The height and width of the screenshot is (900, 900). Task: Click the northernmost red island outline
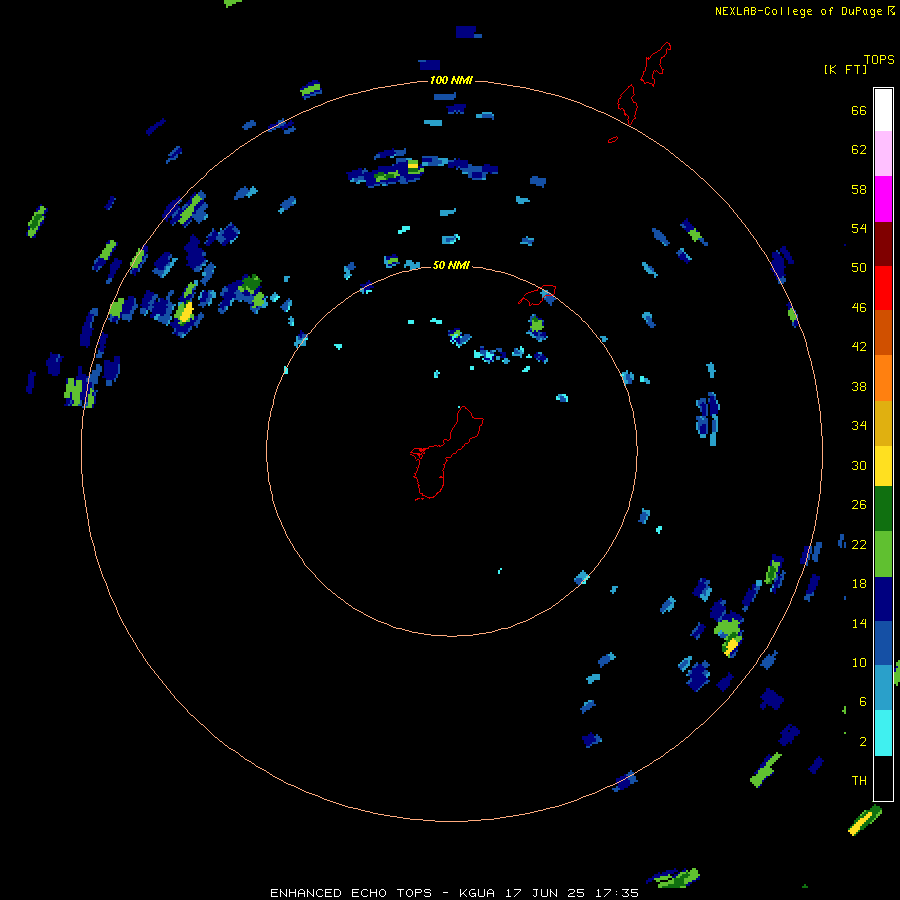click(x=655, y=64)
